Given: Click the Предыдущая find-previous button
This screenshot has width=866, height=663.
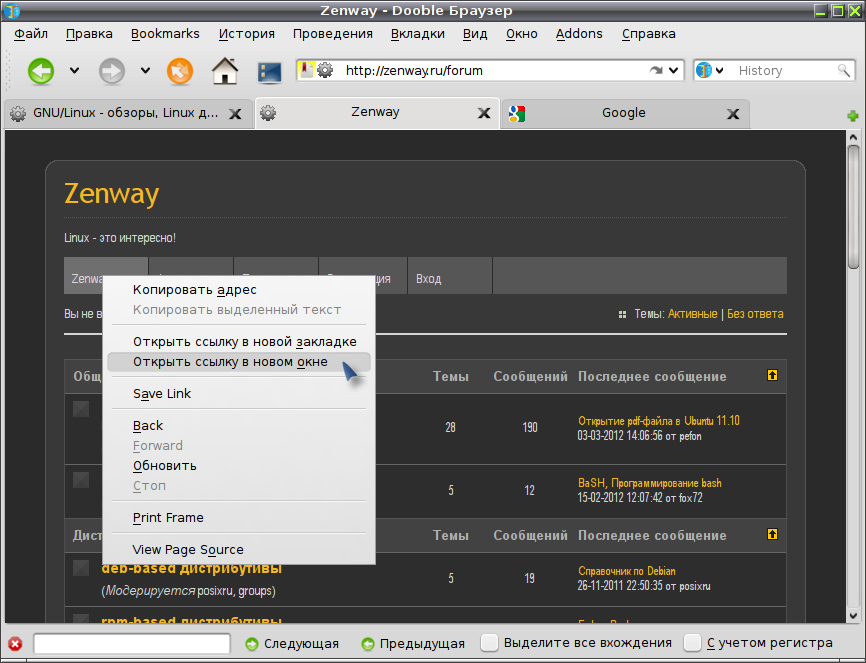Looking at the screenshot, I should [413, 644].
